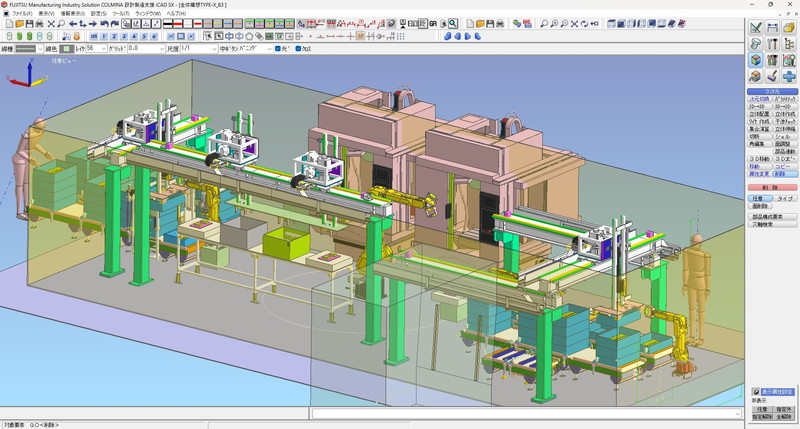Expand the グリッド grid value dropdown
Viewport: 800px width, 429px height.
(163, 48)
